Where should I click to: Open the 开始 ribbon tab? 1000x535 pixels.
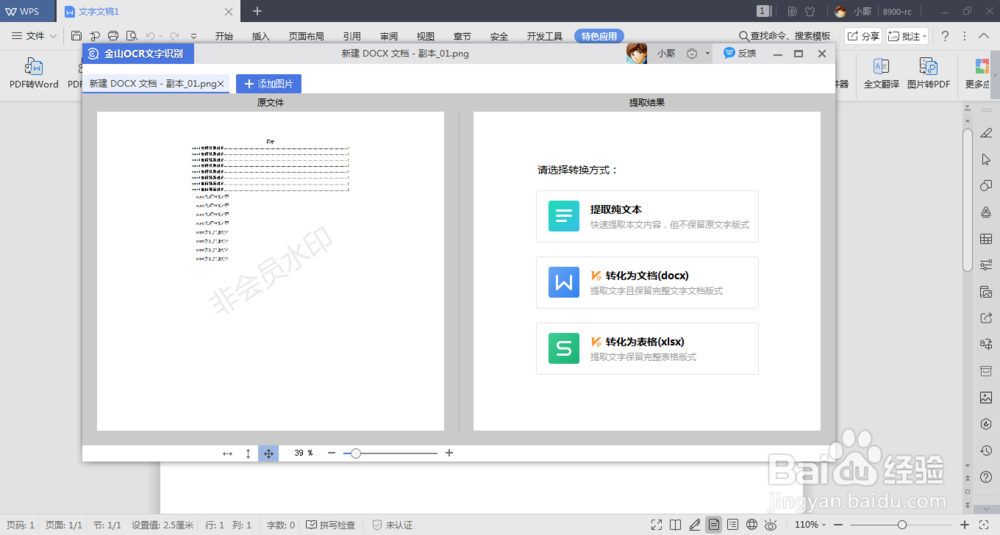pyautogui.click(x=224, y=36)
